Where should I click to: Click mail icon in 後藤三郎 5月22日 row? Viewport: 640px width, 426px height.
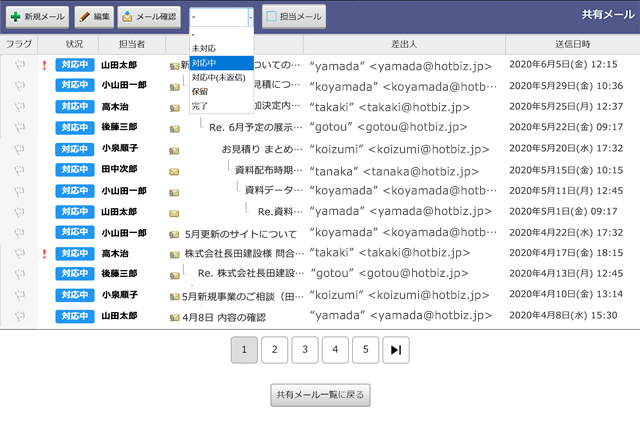(x=174, y=129)
